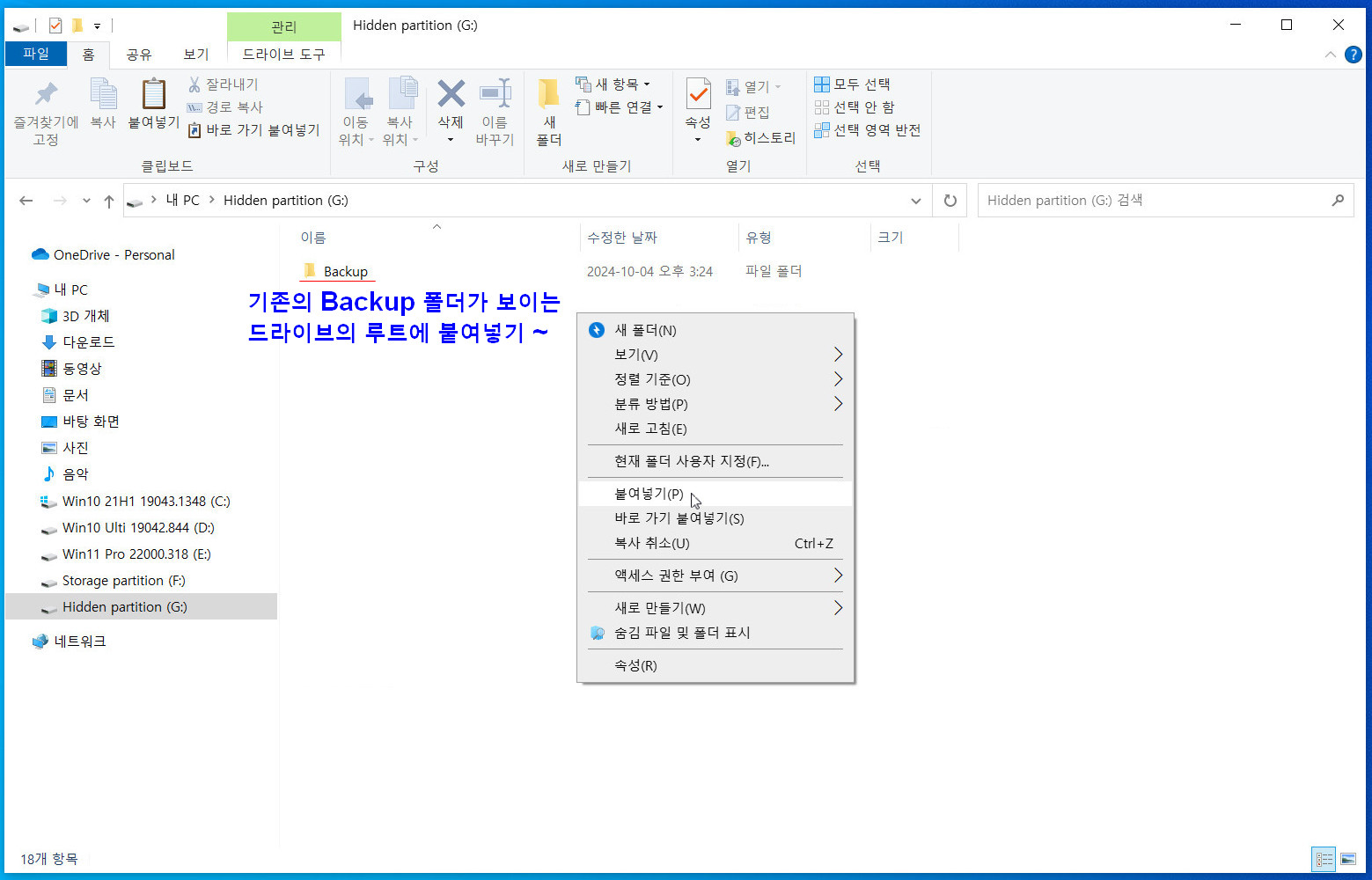Click 선택 안 함 in ribbon
Viewport: 1372px width, 880px height.
tap(854, 107)
